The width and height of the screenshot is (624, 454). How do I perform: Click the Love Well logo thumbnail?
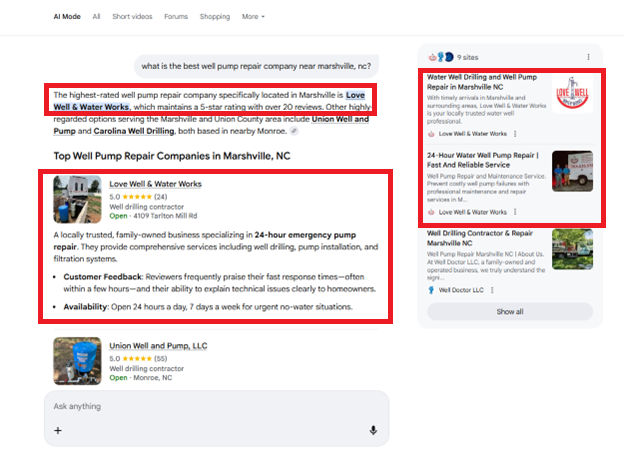[x=572, y=93]
